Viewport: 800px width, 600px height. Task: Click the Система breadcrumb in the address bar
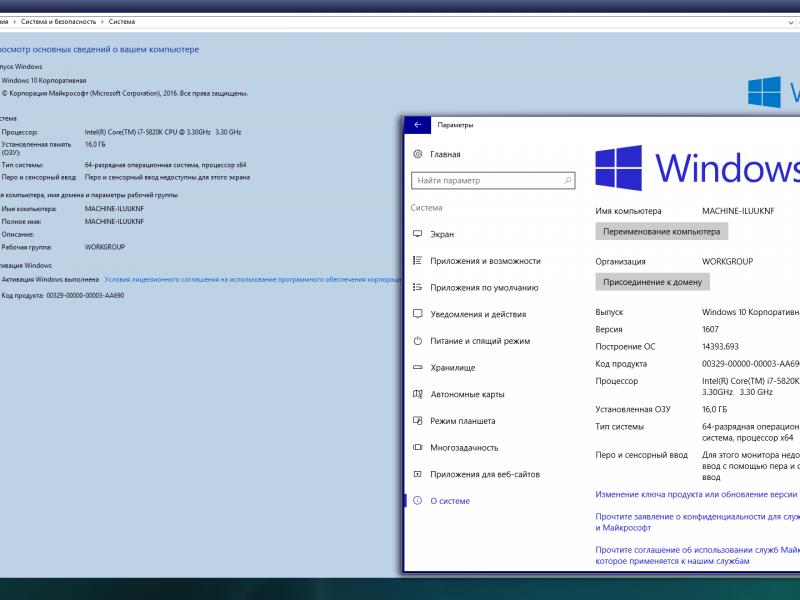coord(122,22)
